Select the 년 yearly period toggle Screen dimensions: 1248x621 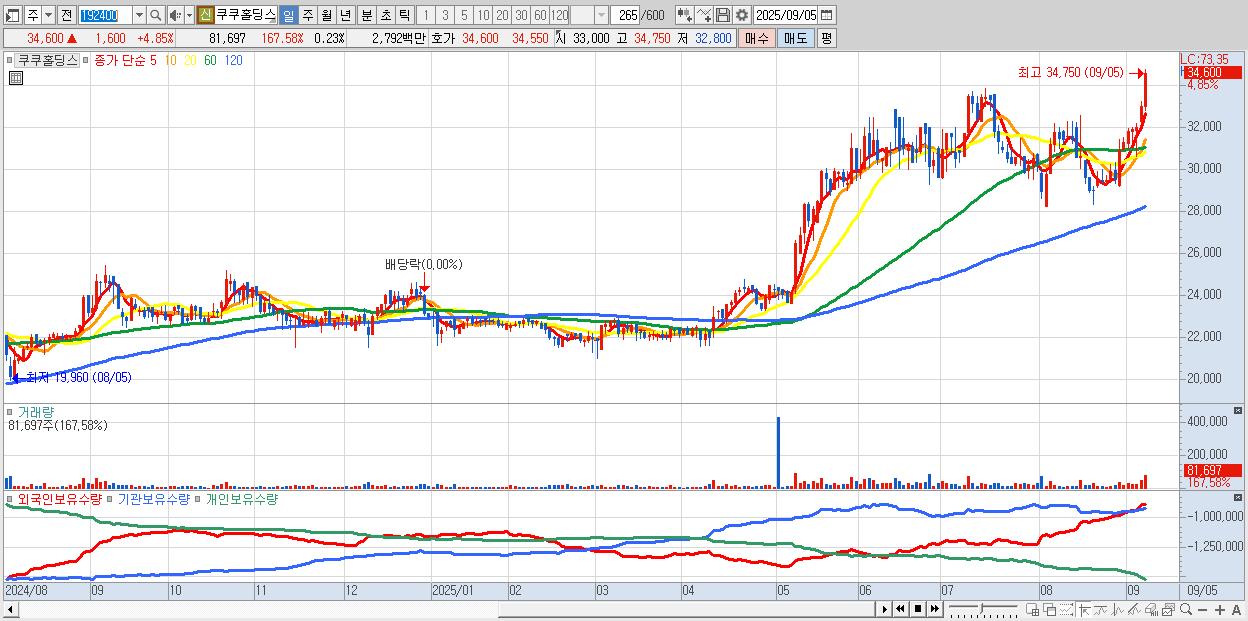345,15
